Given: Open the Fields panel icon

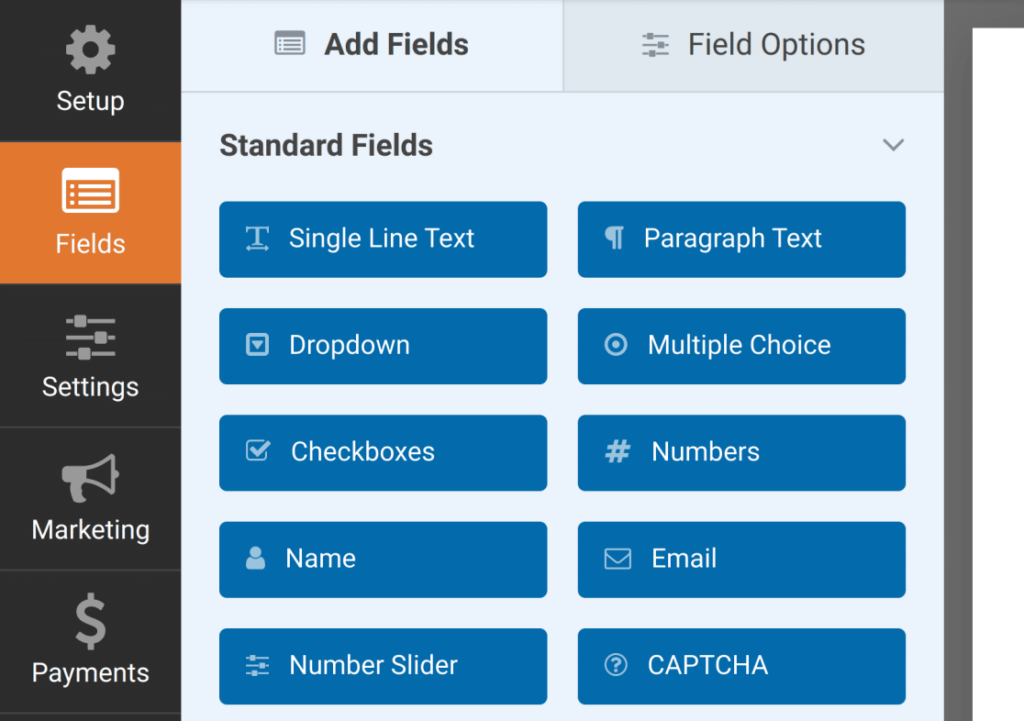Looking at the screenshot, I should (90, 191).
